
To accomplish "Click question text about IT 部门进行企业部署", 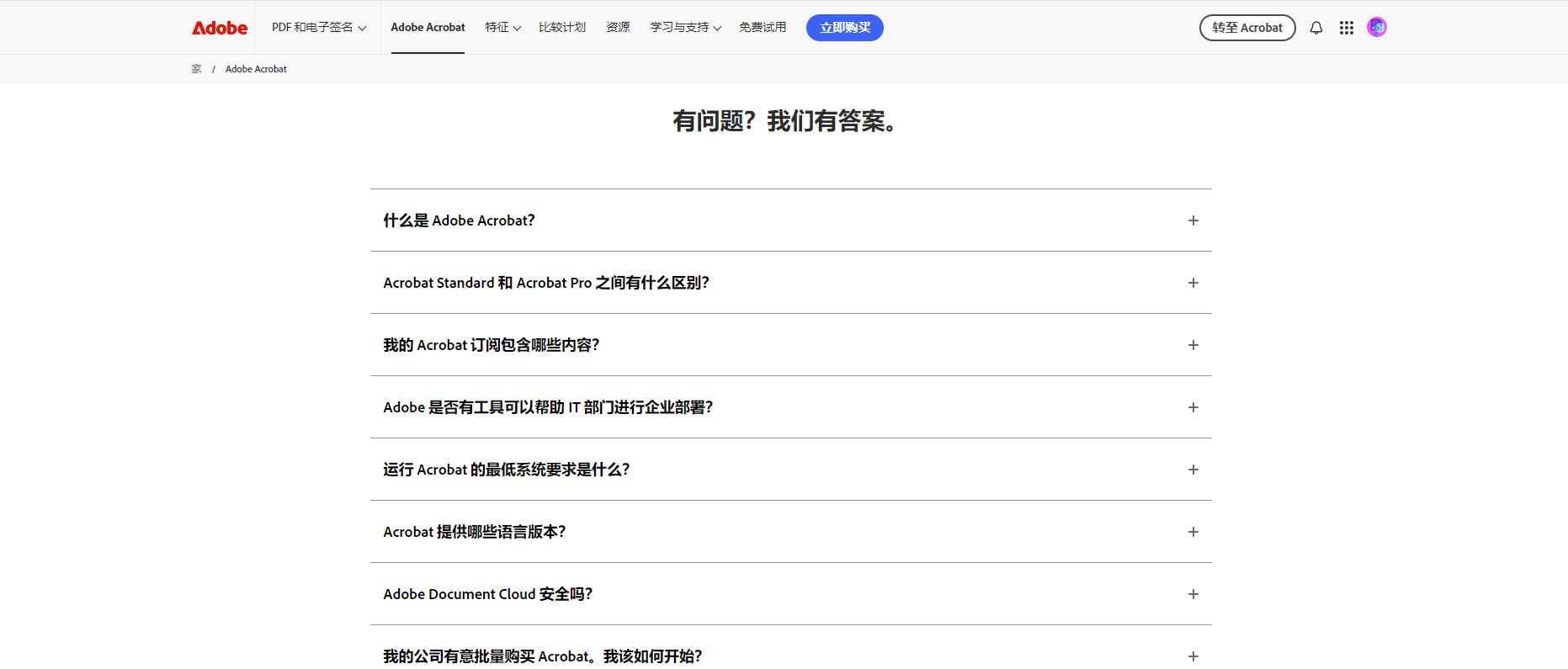I will pyautogui.click(x=548, y=407).
